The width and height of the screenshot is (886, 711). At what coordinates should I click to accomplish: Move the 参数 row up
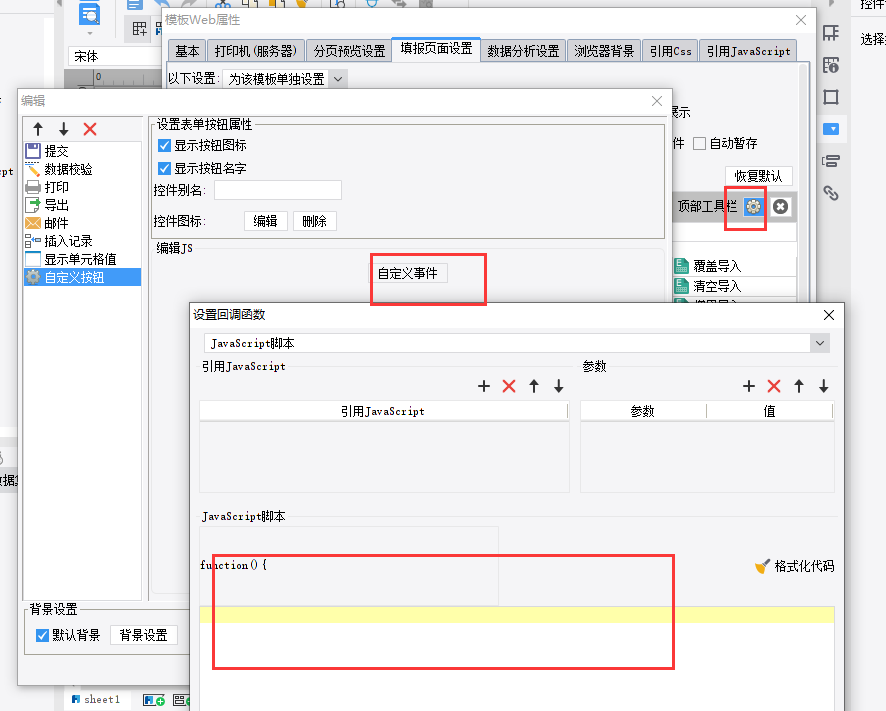pyautogui.click(x=799, y=386)
